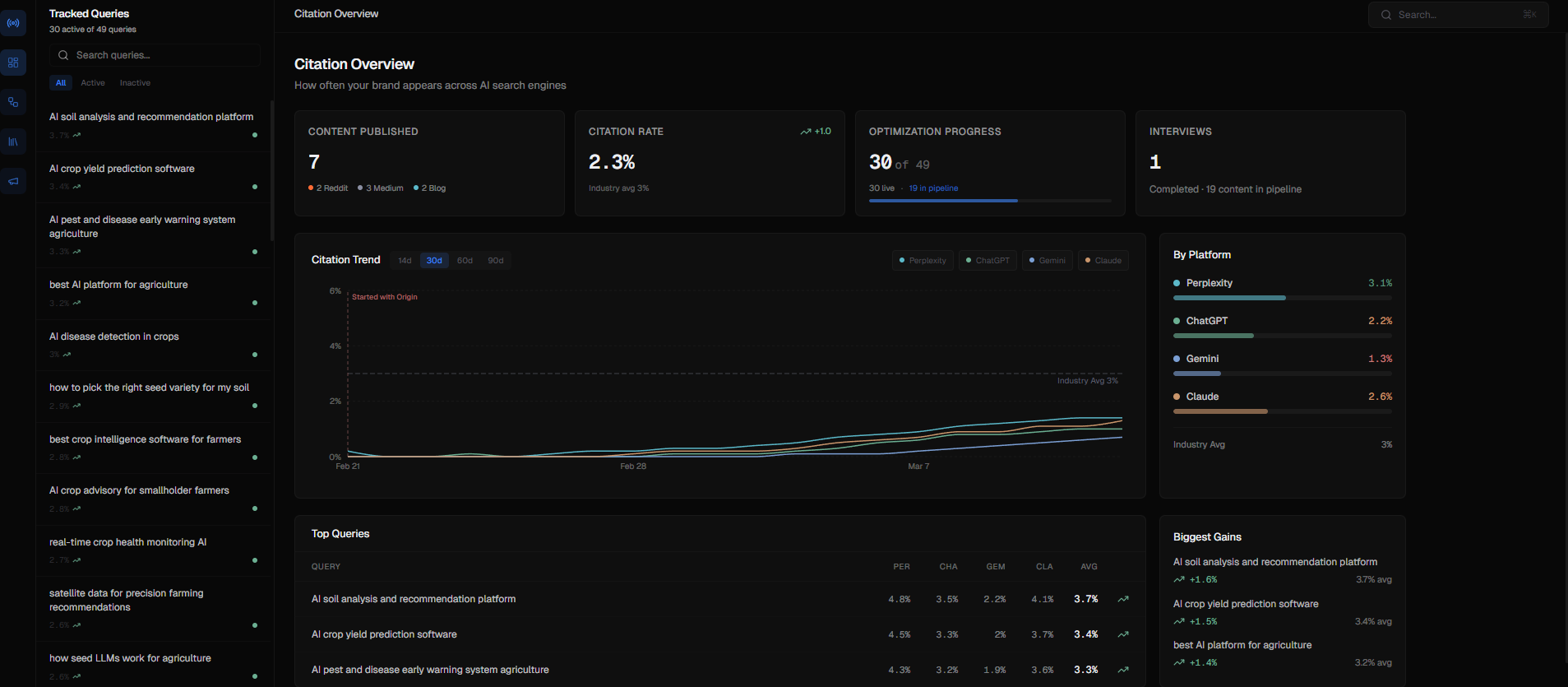Focus the top-right Search field
1568x687 pixels.
pos(1458,15)
